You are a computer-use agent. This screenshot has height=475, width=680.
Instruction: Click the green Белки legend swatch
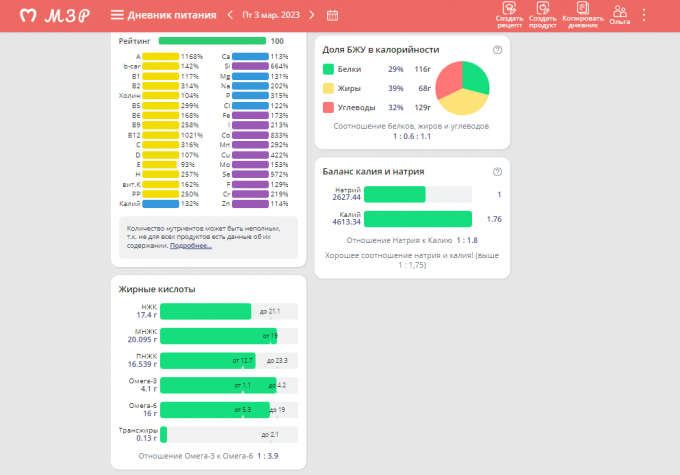[328, 69]
